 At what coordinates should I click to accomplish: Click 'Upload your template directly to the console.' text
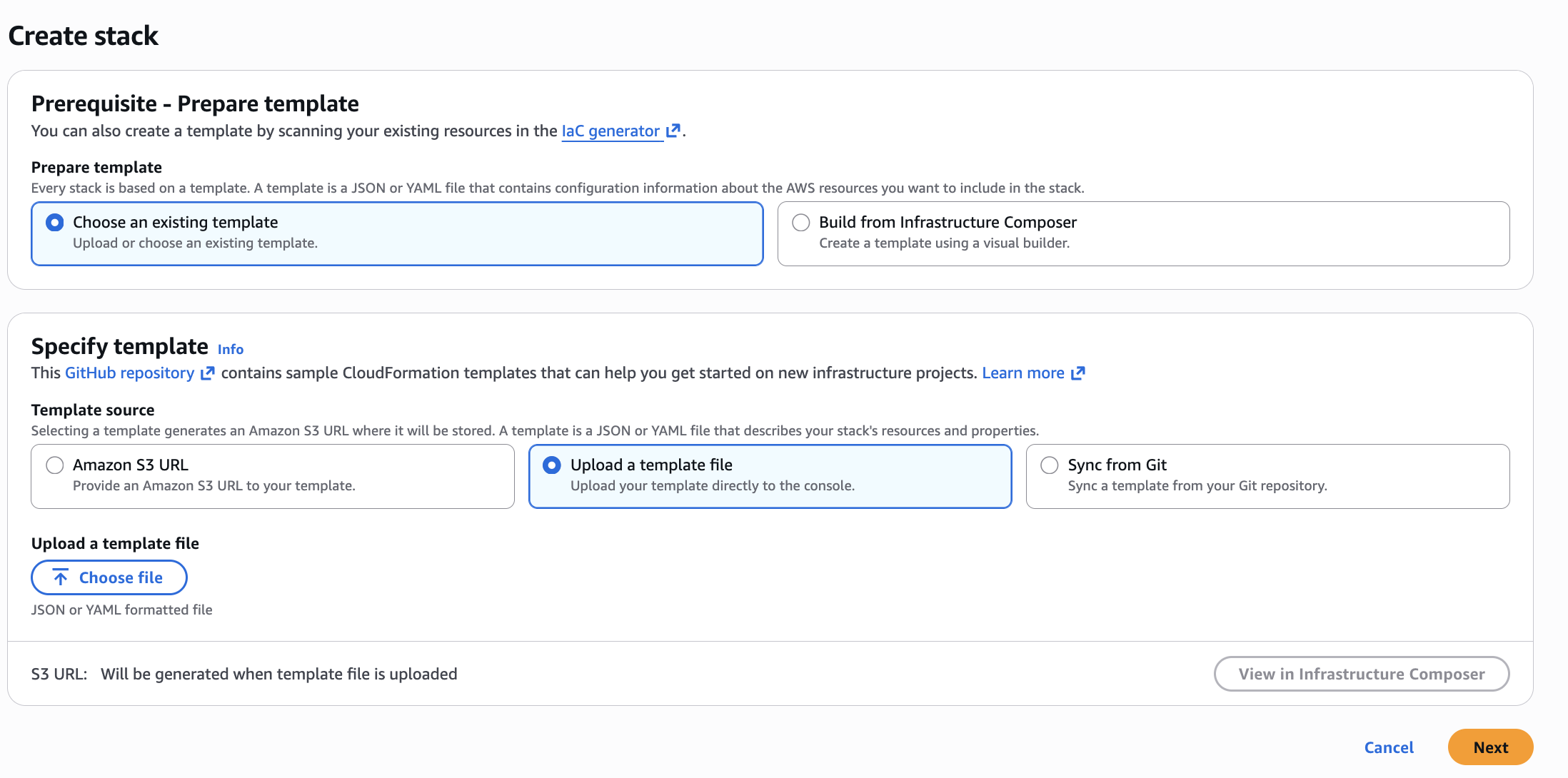coord(713,486)
